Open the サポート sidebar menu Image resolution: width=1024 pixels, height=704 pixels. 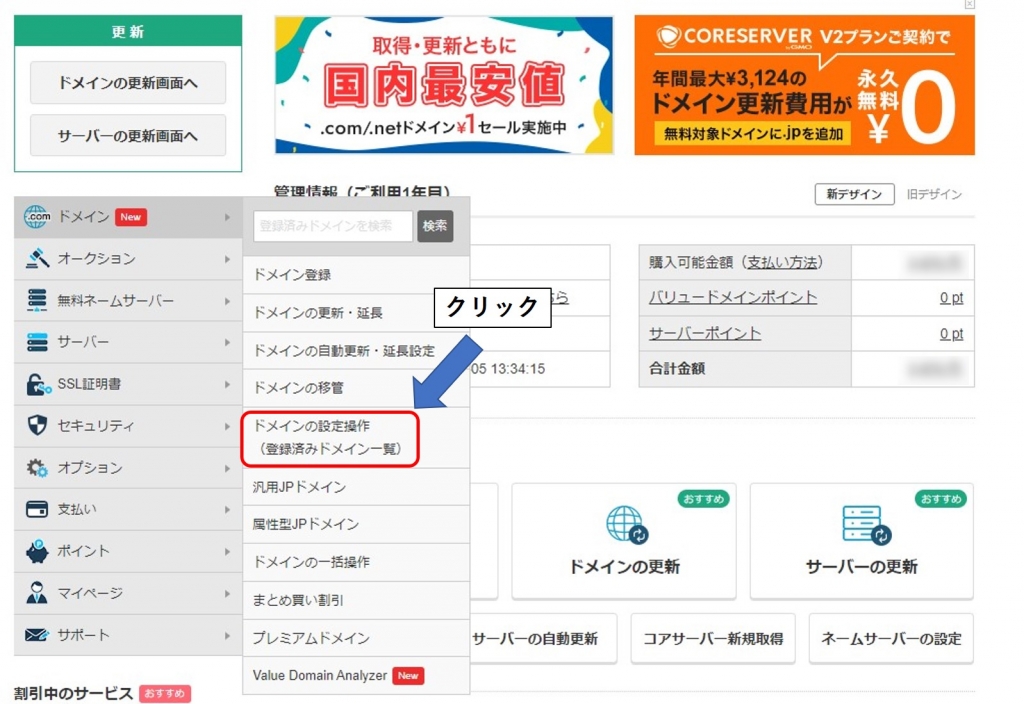click(x=128, y=635)
